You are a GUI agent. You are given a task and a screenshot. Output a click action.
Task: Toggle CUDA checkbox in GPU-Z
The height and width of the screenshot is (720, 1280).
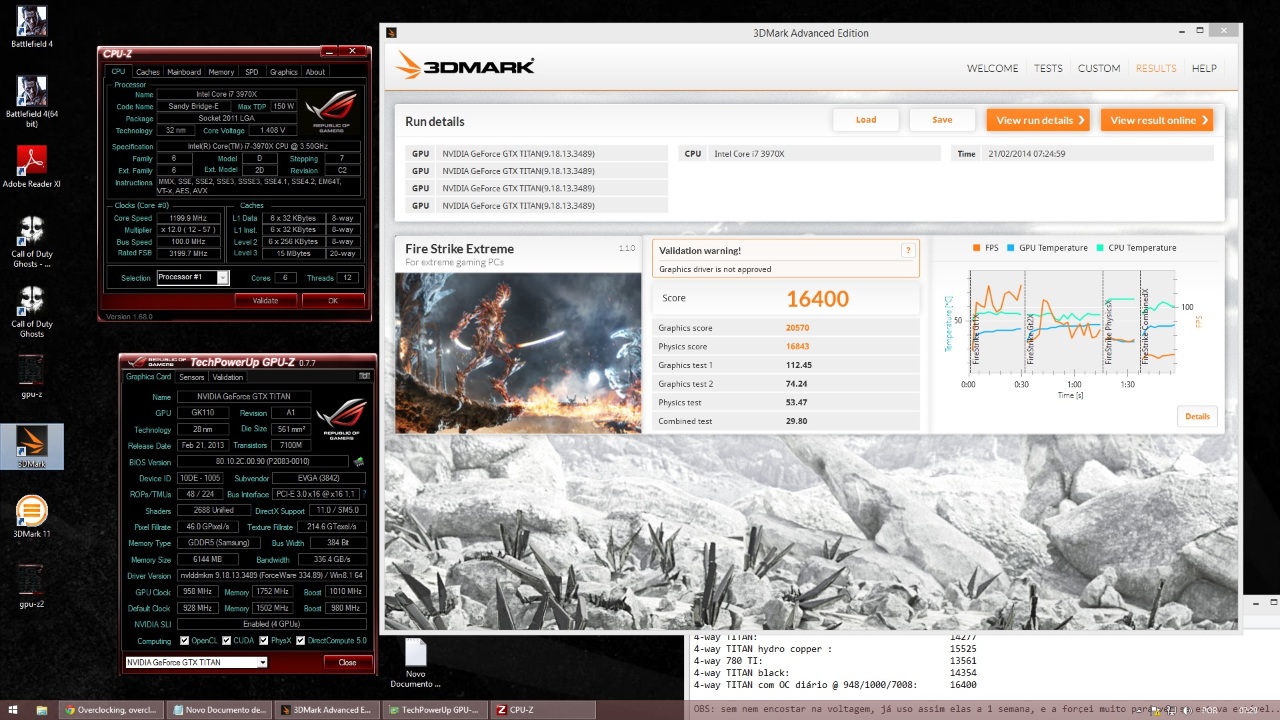coord(226,641)
